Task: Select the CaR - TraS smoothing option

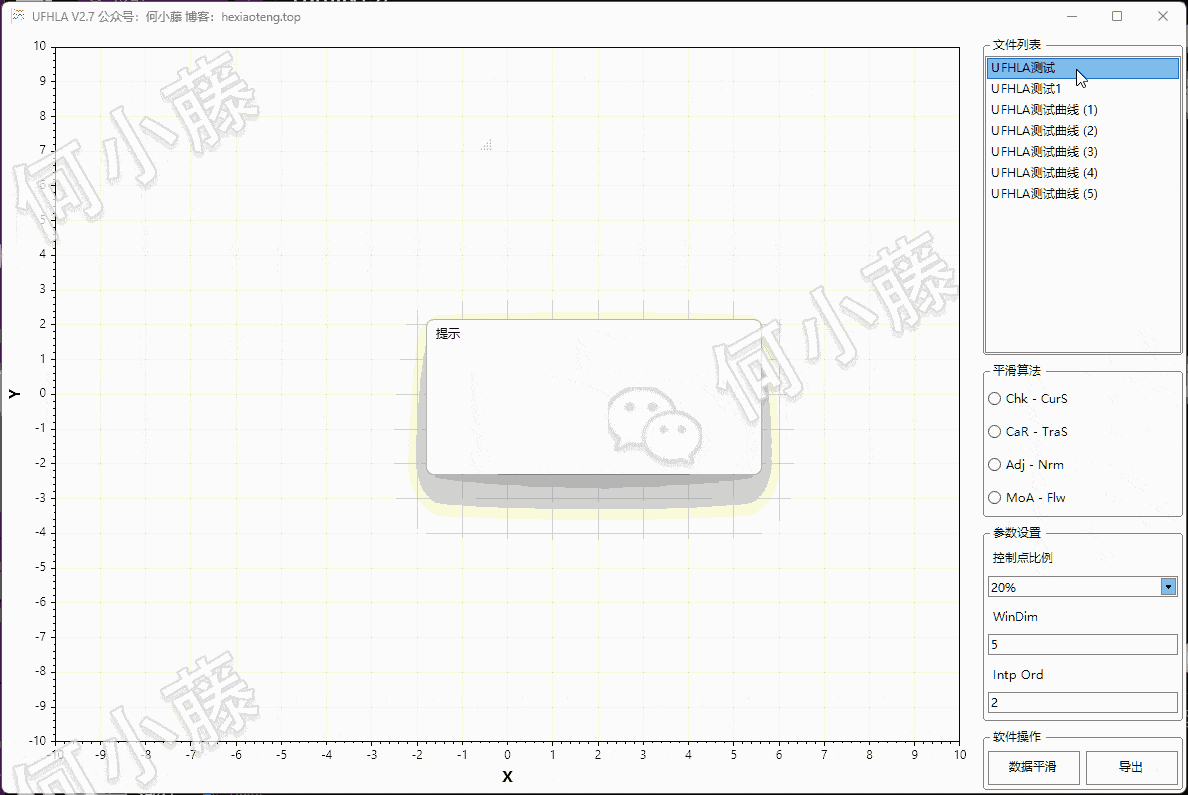Action: (x=995, y=432)
